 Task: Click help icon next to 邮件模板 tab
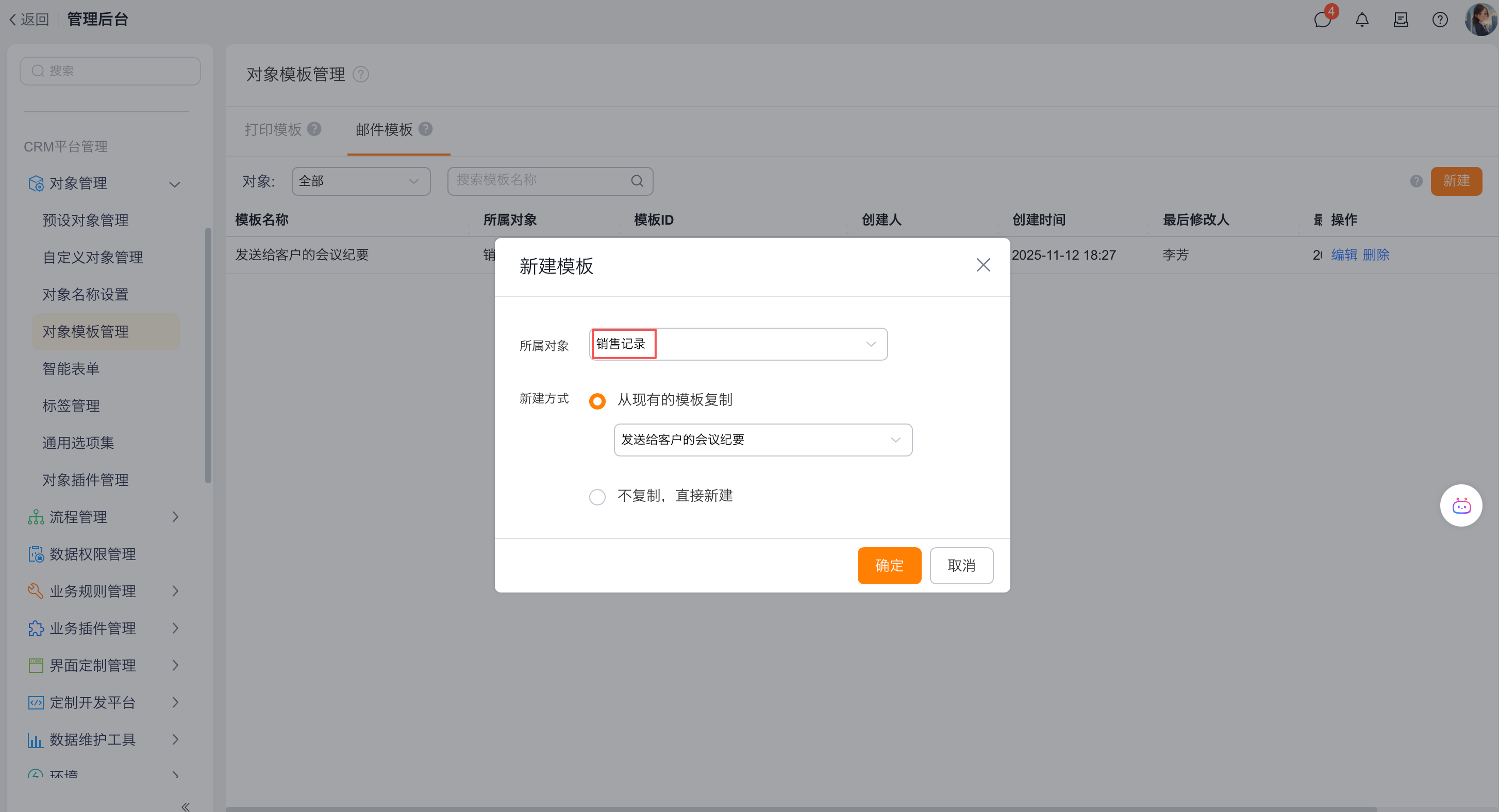click(425, 128)
